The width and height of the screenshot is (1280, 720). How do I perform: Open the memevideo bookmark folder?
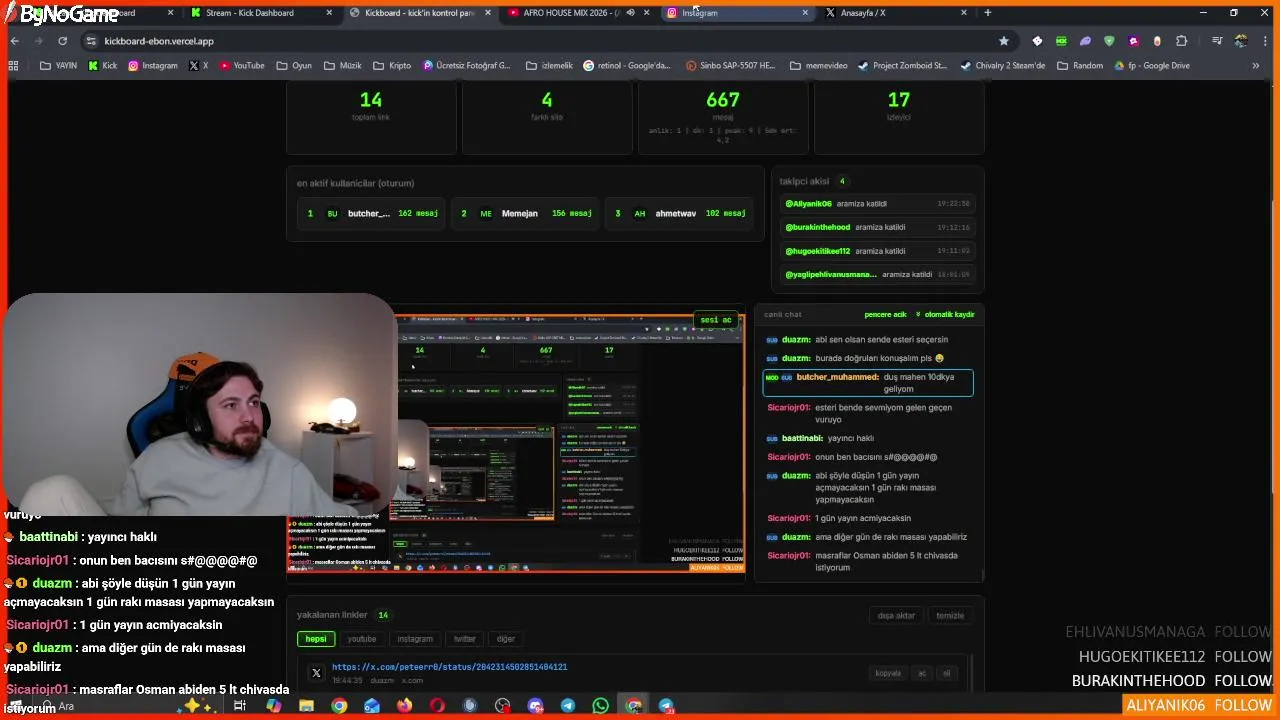(819, 66)
